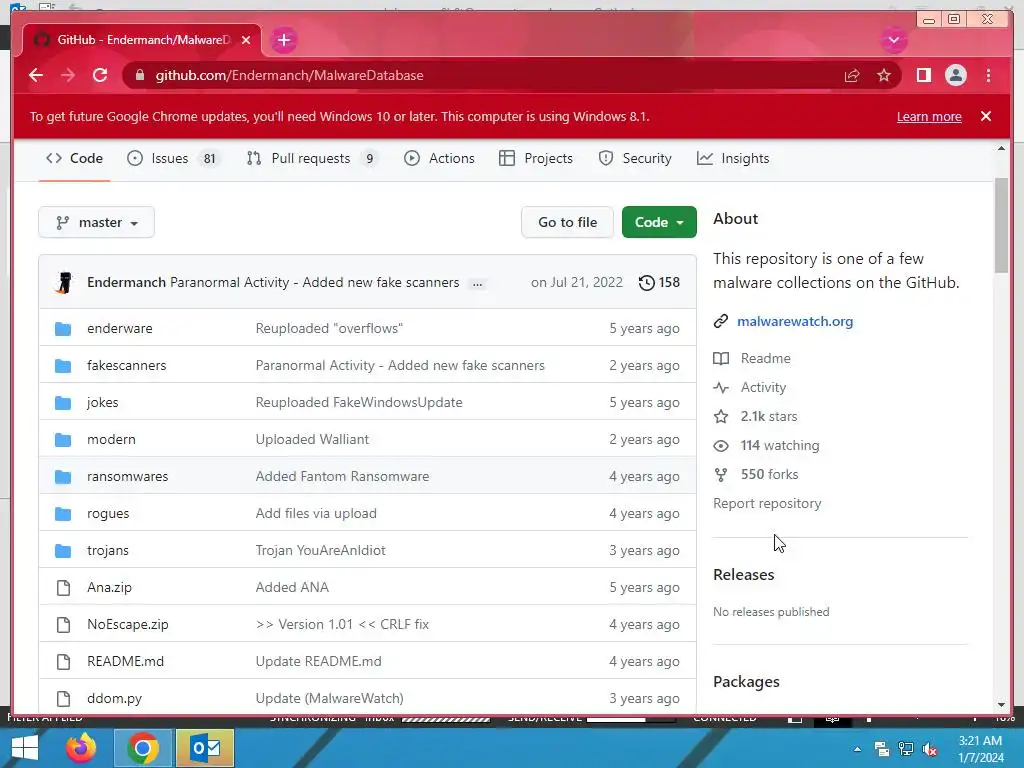
Task: Share this page via the share icon
Action: 852,76
